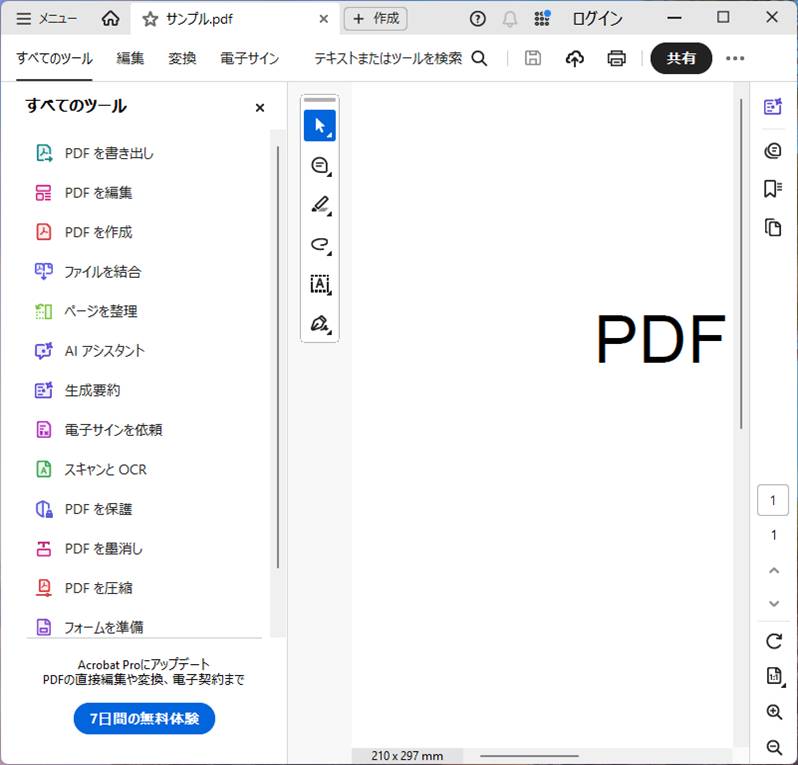Open PDF を作成 tool
Viewport: 798px width, 765px height.
point(84,232)
